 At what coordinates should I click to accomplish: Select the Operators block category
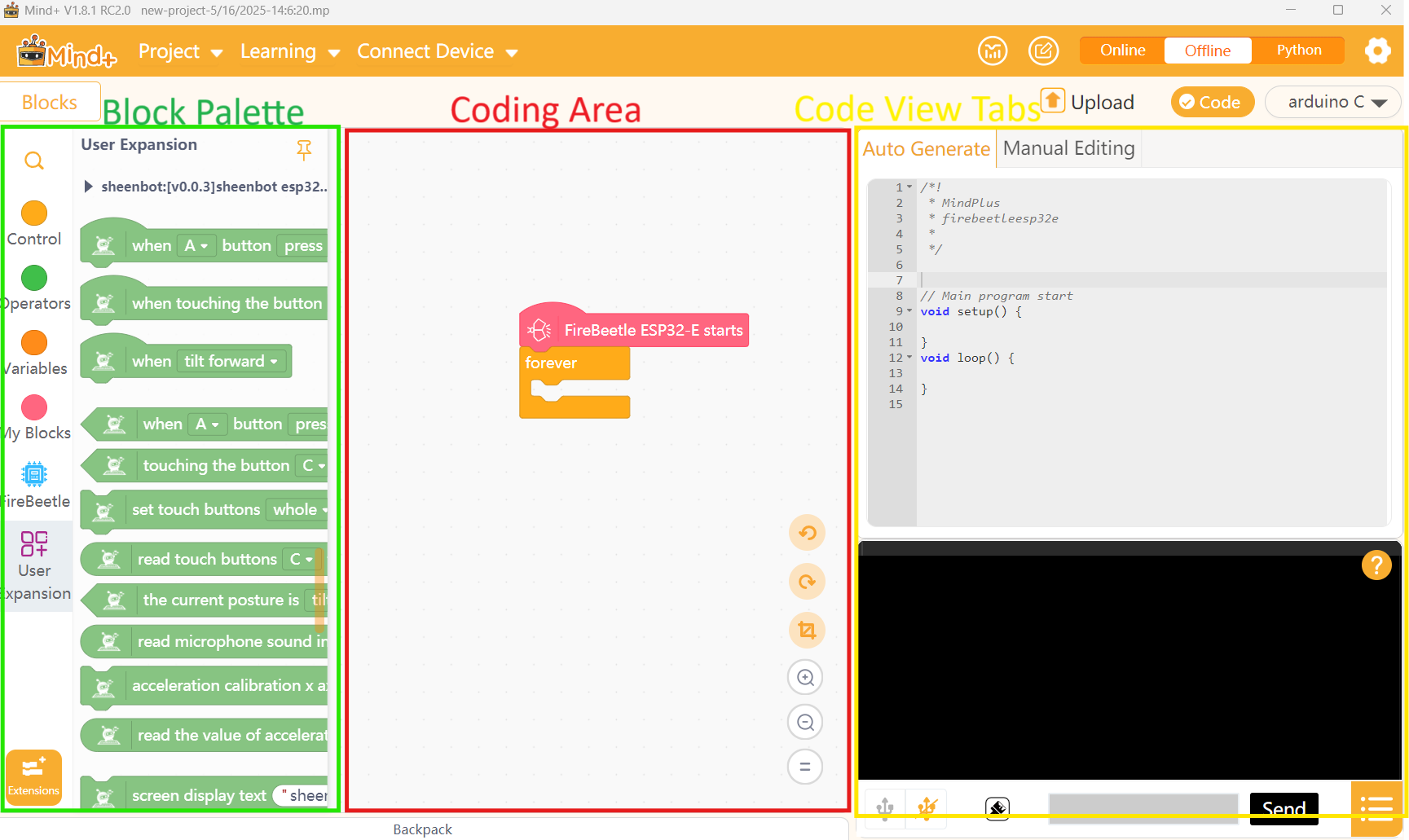pyautogui.click(x=34, y=288)
